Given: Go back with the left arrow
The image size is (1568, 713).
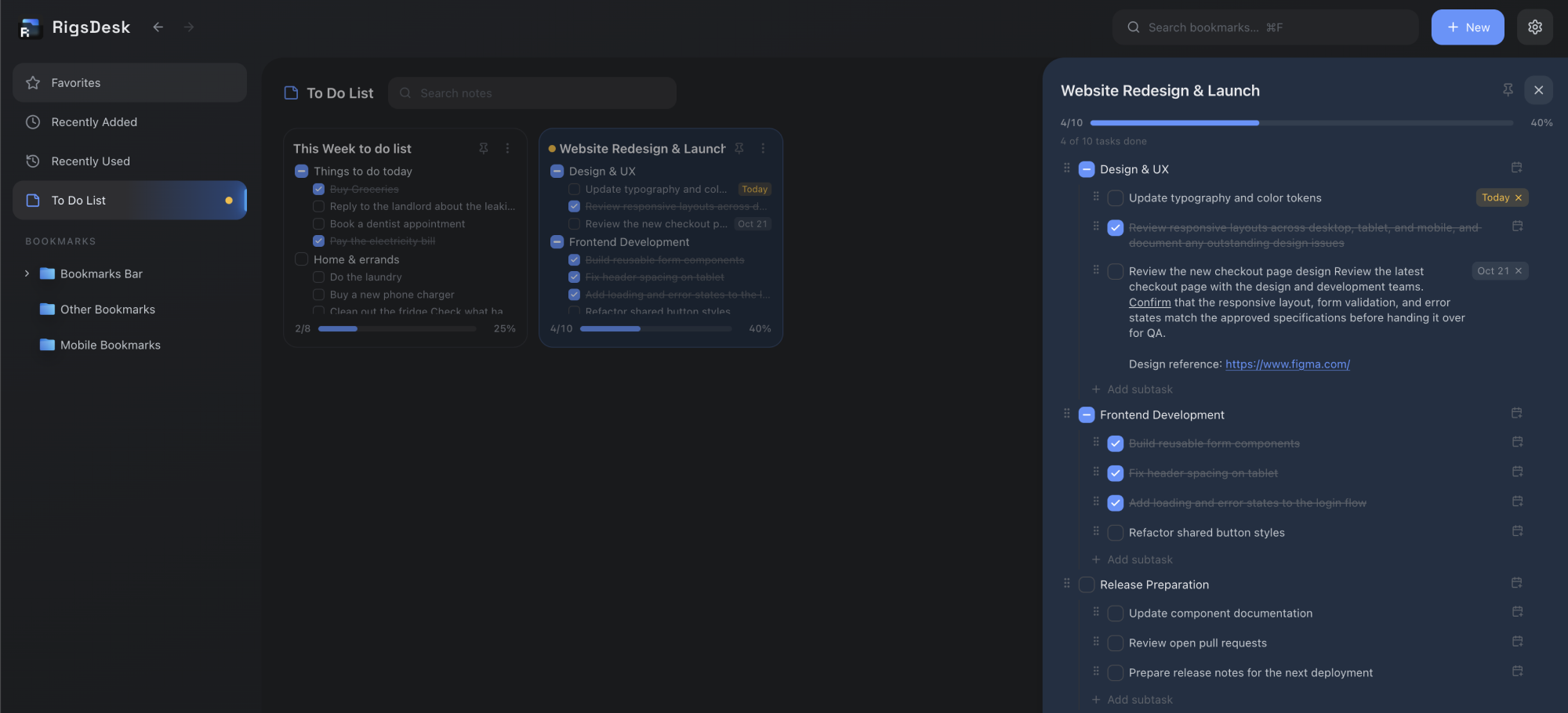Looking at the screenshot, I should (x=158, y=27).
